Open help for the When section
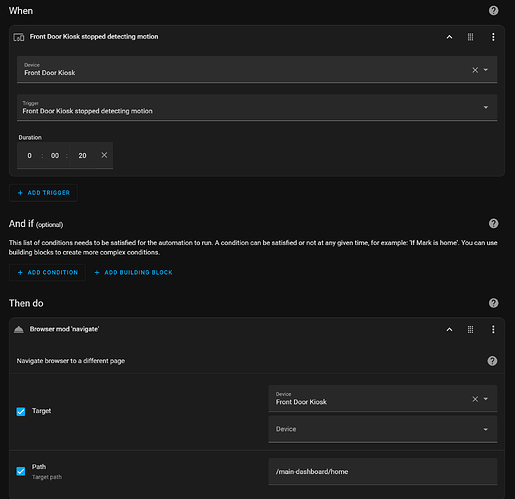The image size is (515, 499). tap(493, 11)
